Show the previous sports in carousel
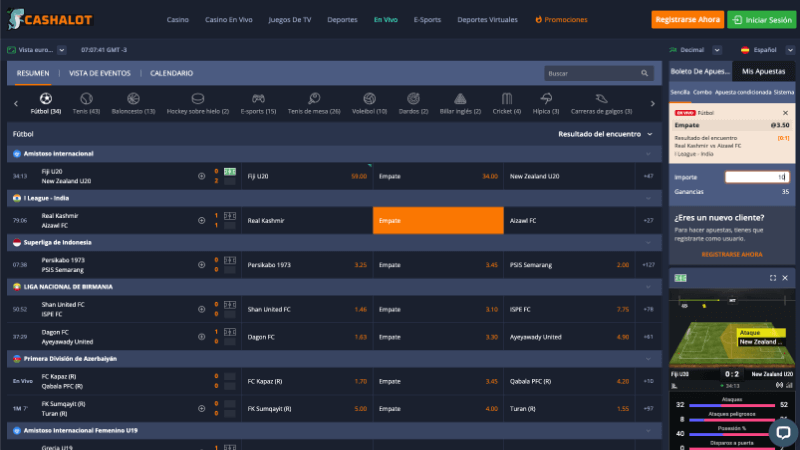The width and height of the screenshot is (800, 450). click(x=16, y=104)
